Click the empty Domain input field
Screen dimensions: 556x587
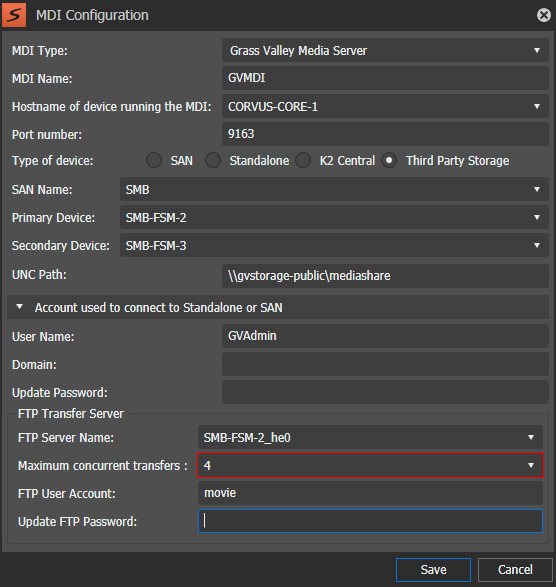pos(385,364)
